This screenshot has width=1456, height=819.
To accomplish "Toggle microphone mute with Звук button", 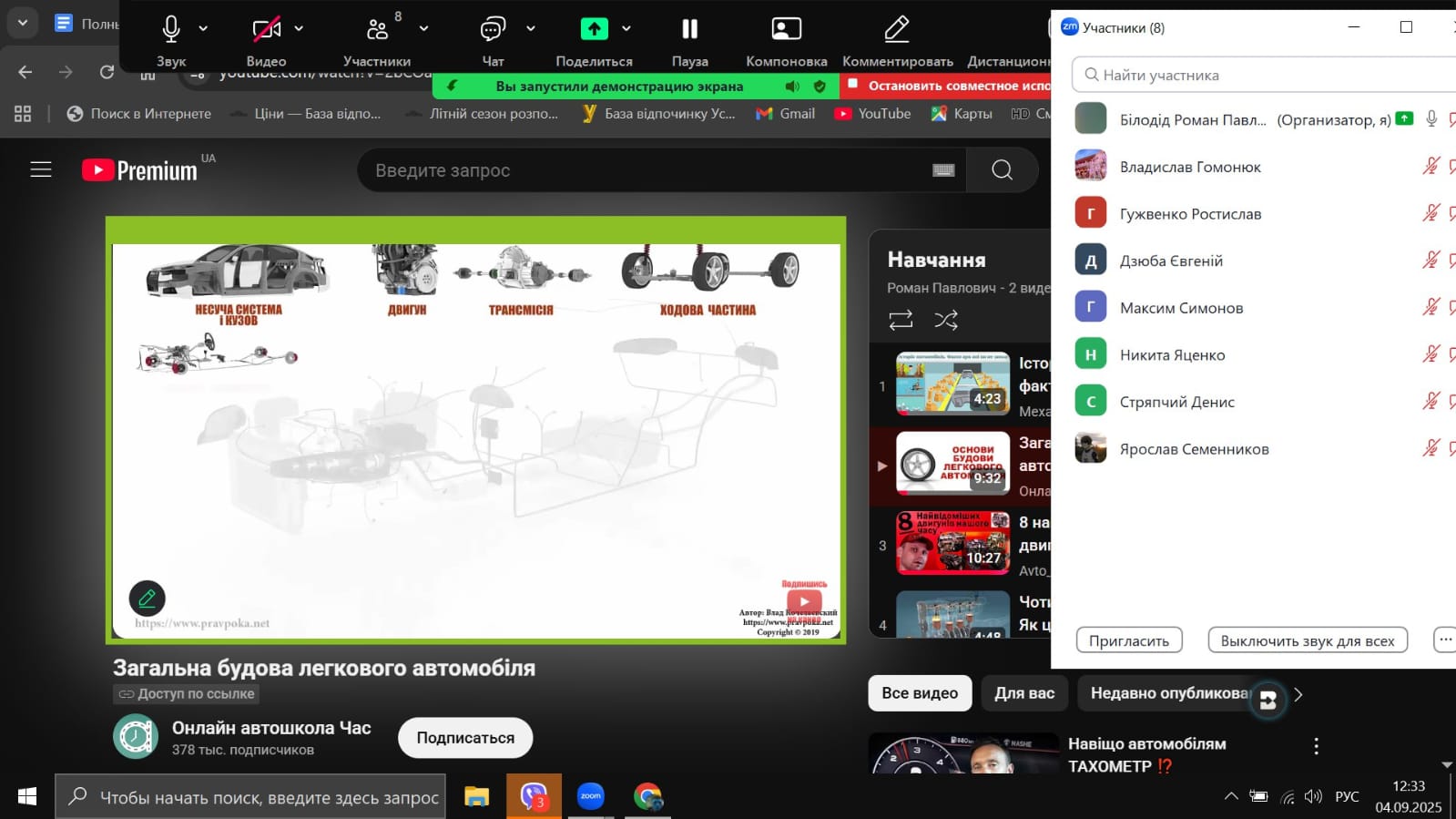I will (x=171, y=30).
